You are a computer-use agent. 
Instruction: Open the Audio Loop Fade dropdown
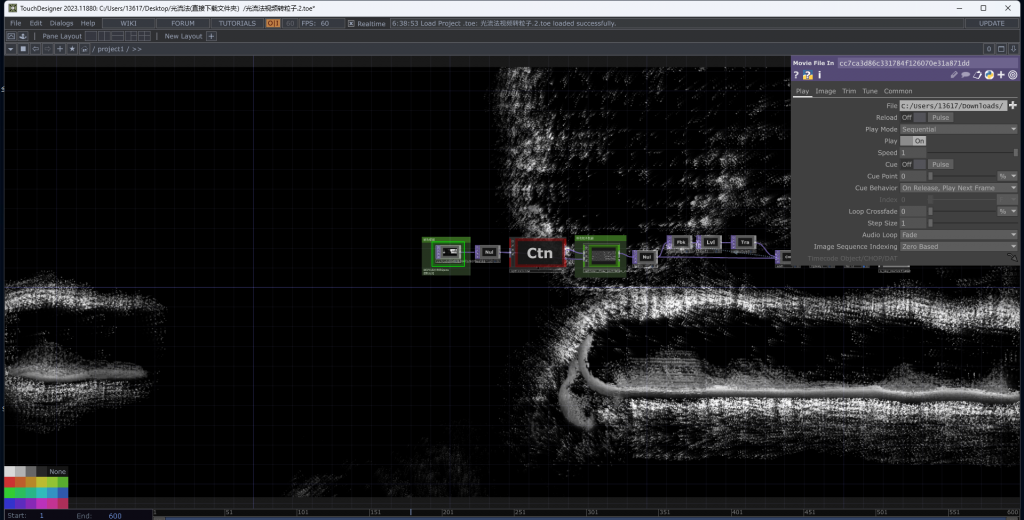coord(958,235)
